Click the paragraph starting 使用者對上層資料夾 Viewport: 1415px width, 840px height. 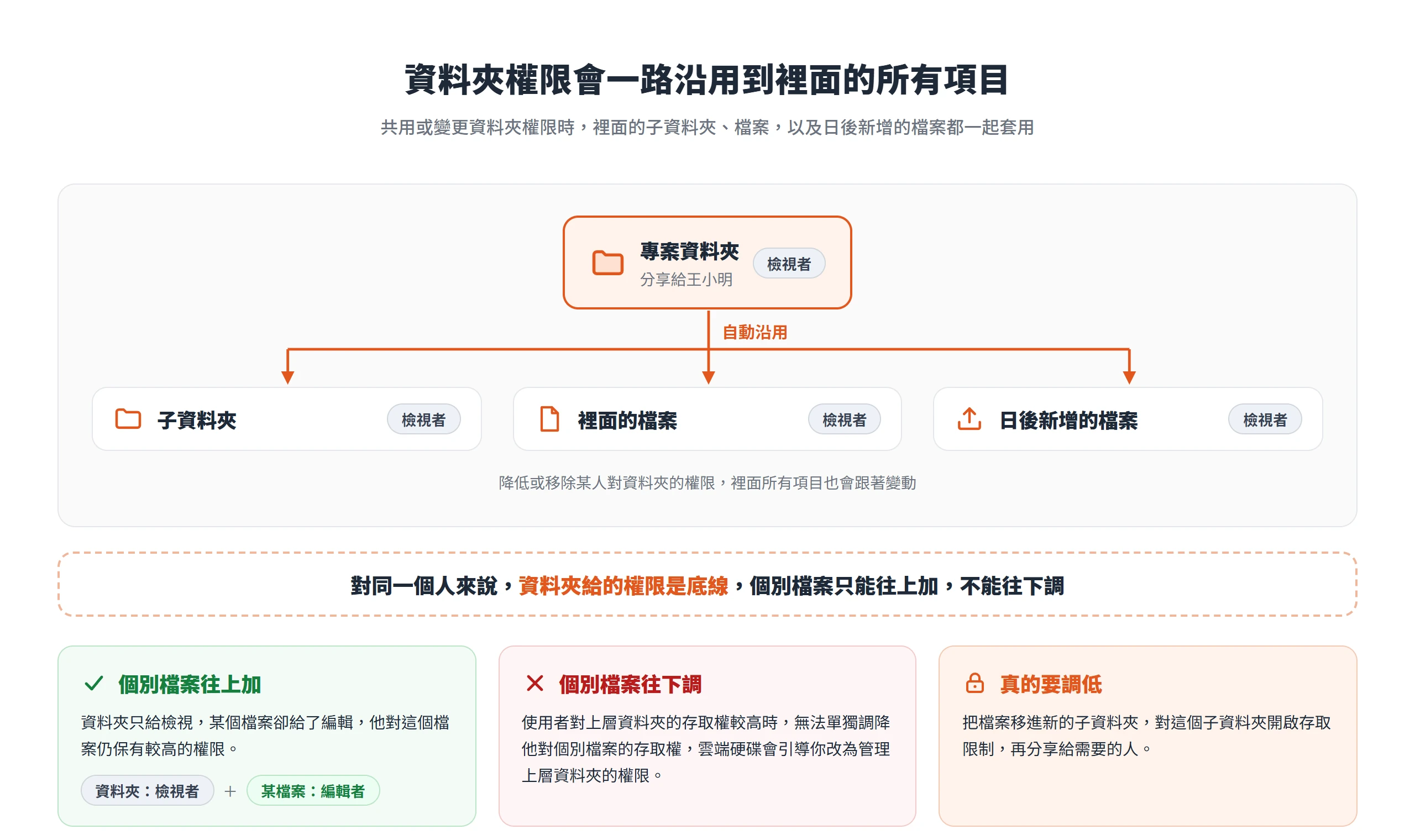[x=705, y=748]
